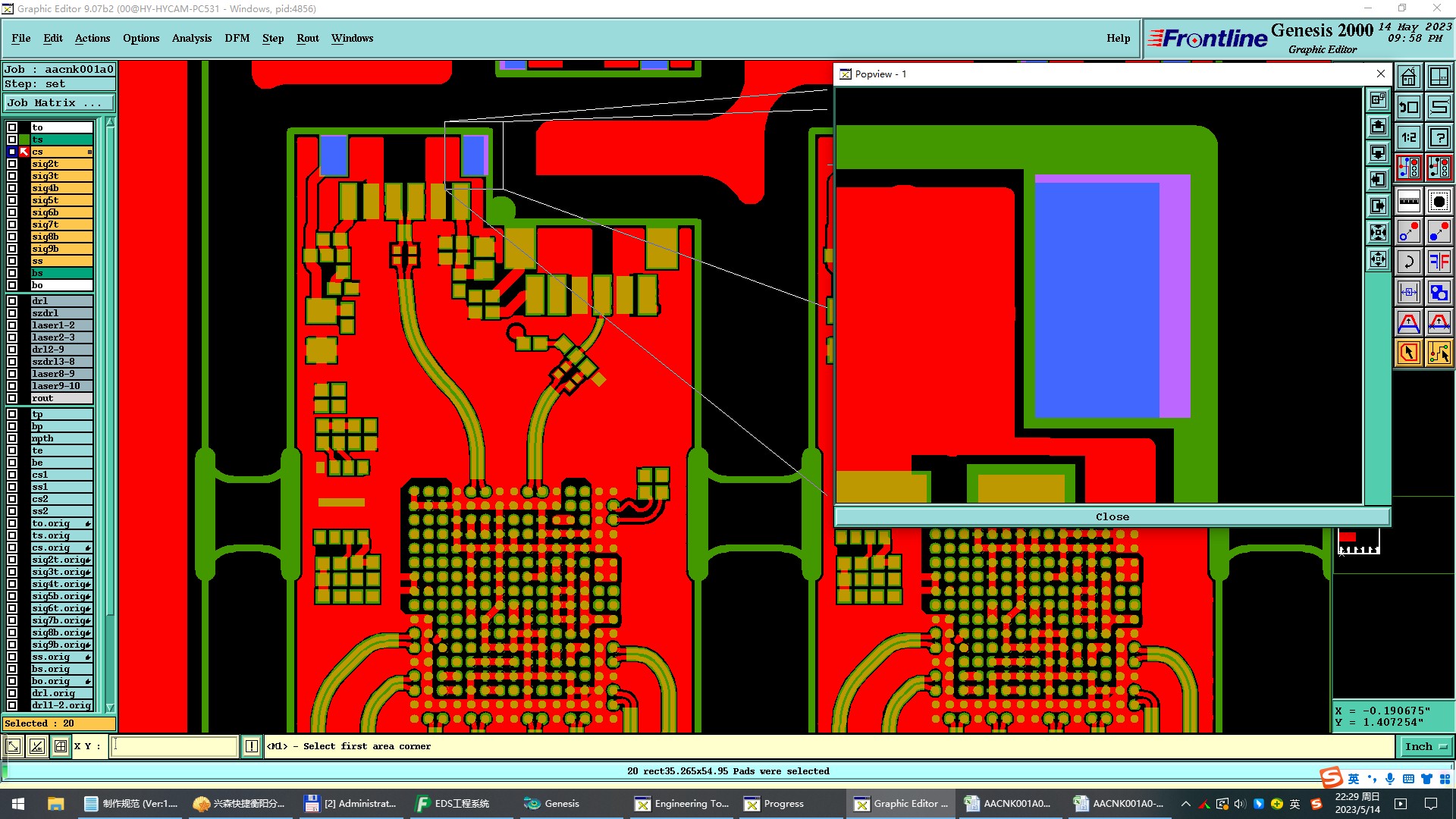Open the question mark query tool
Image resolution: width=1456 pixels, height=819 pixels.
point(1439,137)
